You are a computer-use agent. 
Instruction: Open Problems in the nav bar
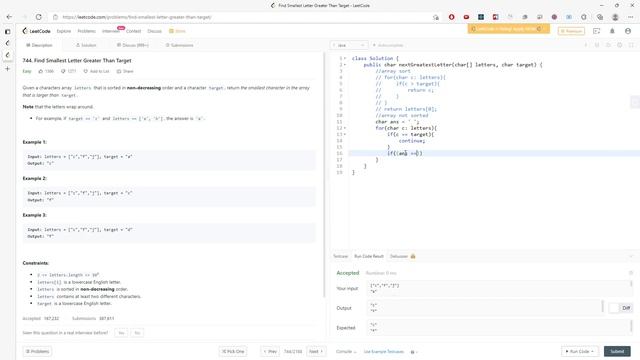(x=87, y=31)
